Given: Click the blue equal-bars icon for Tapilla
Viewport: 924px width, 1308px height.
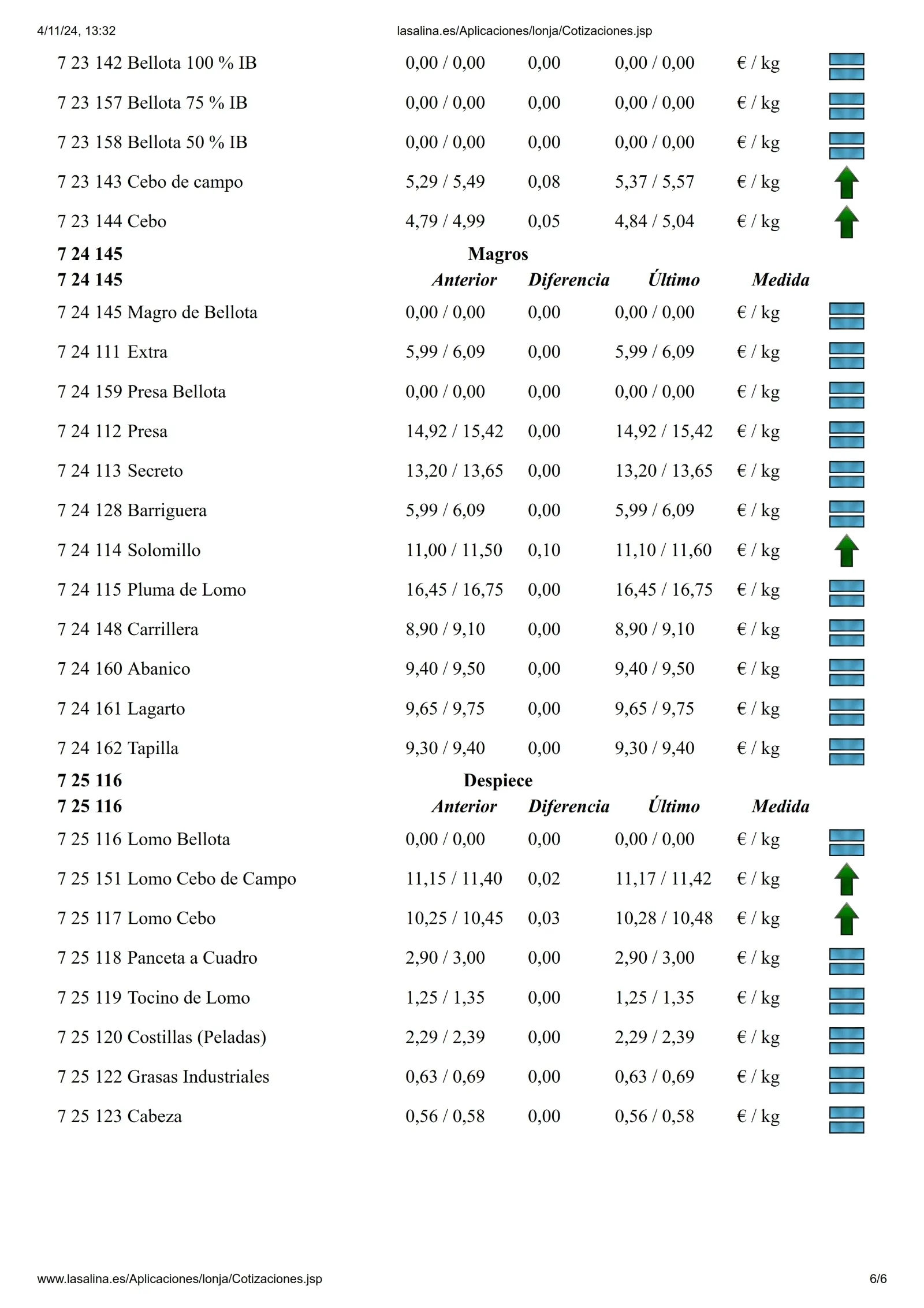Looking at the screenshot, I should [x=847, y=752].
